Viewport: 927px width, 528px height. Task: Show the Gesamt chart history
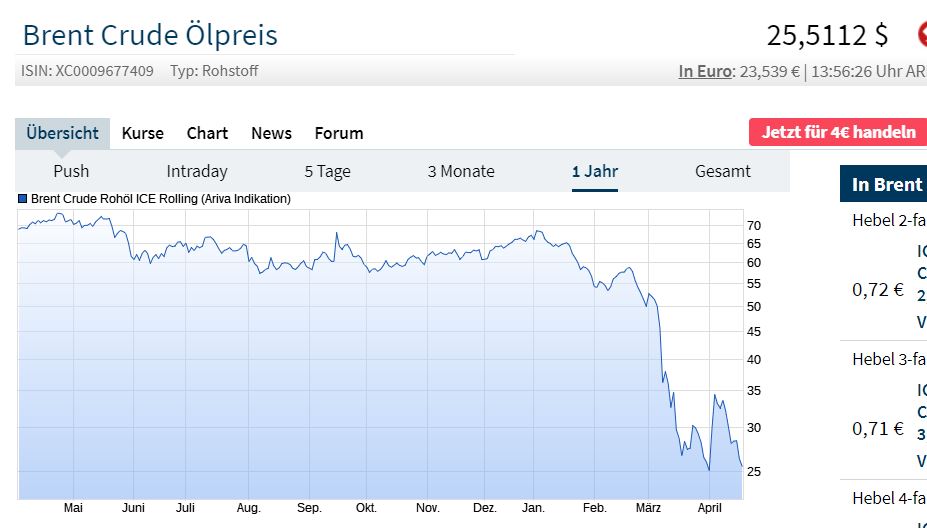point(723,171)
